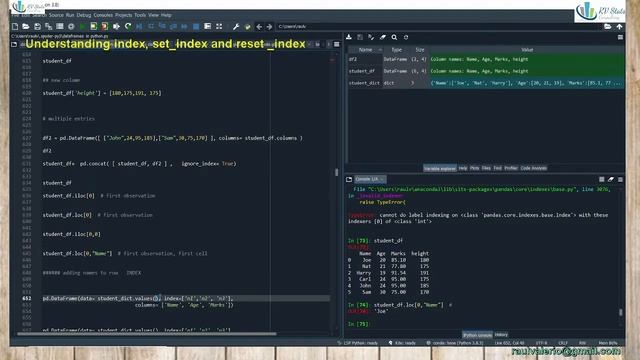Stop debugging with the blue square
This screenshot has height=360, width=640.
(196, 27)
